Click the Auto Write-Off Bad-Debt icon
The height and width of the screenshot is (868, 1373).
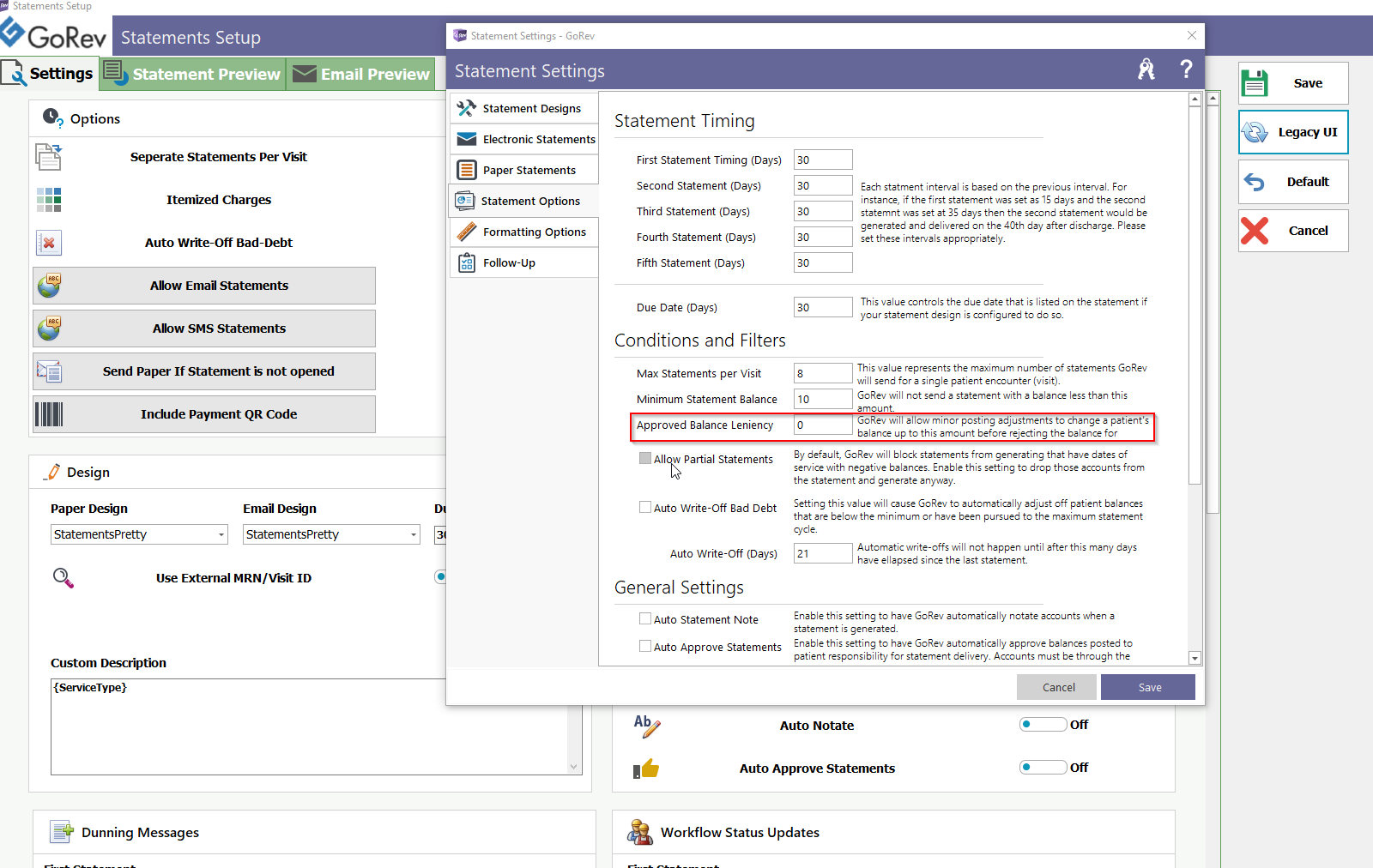49,243
